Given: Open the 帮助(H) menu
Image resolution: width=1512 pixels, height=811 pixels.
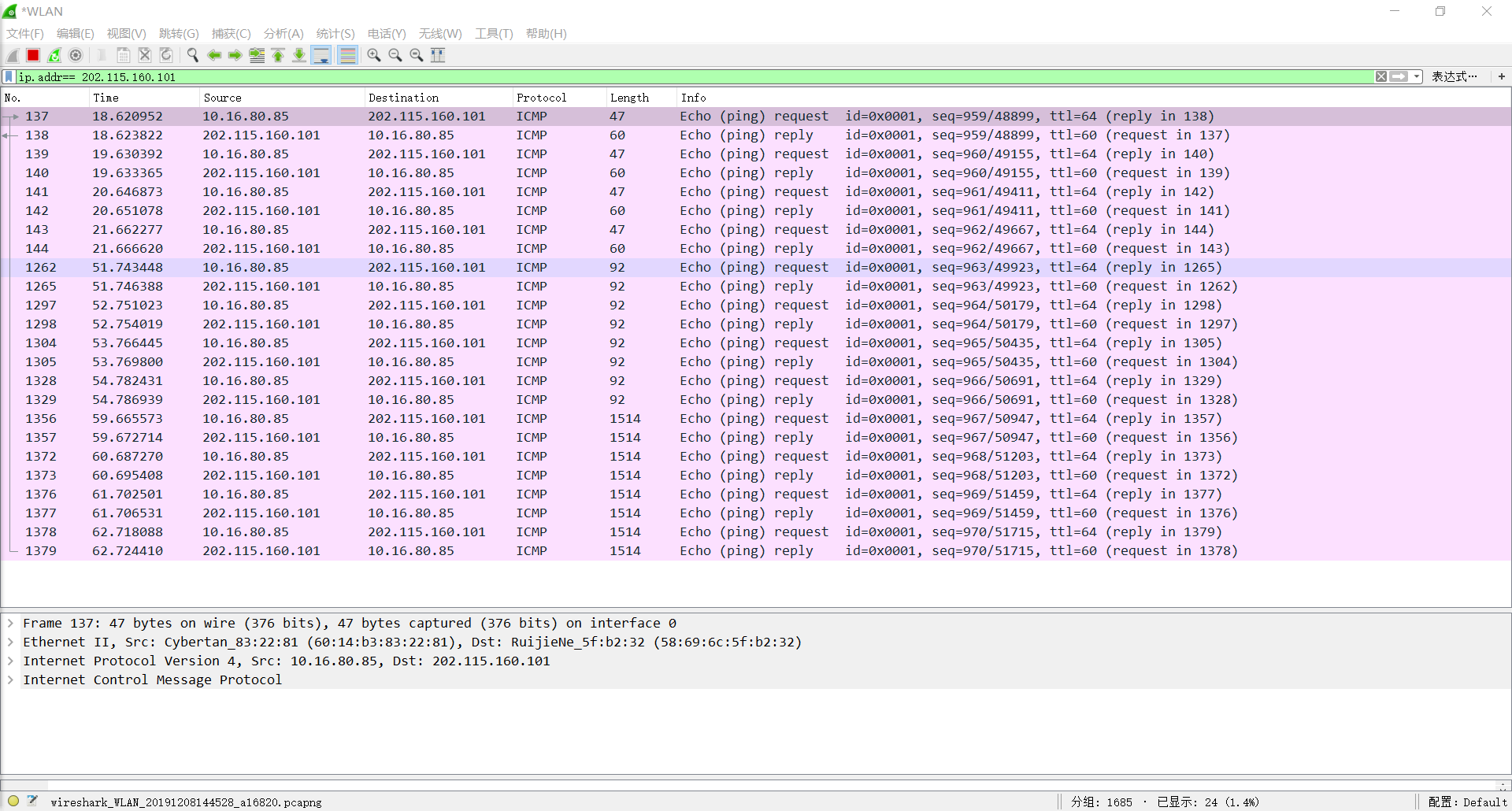Looking at the screenshot, I should [547, 34].
